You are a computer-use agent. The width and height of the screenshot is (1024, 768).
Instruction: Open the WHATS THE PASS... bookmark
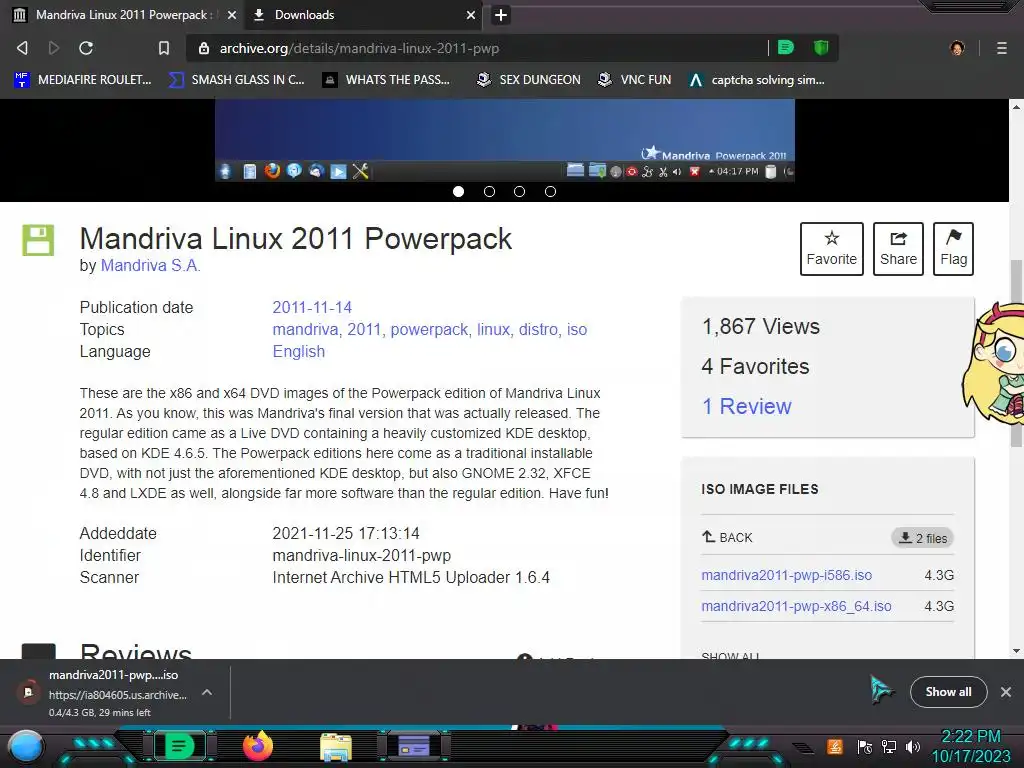387,80
